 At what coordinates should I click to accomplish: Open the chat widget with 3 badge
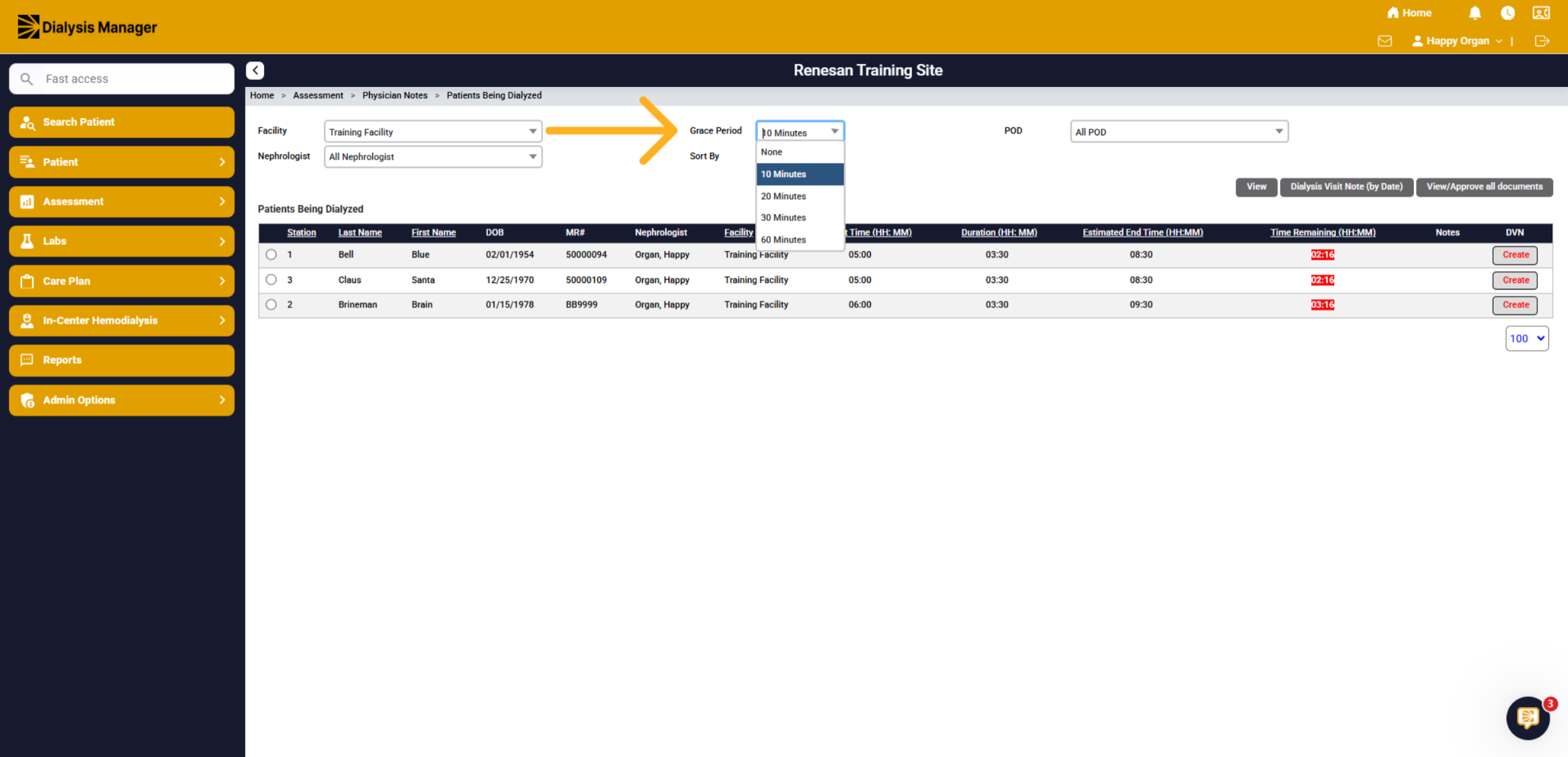[1527, 718]
